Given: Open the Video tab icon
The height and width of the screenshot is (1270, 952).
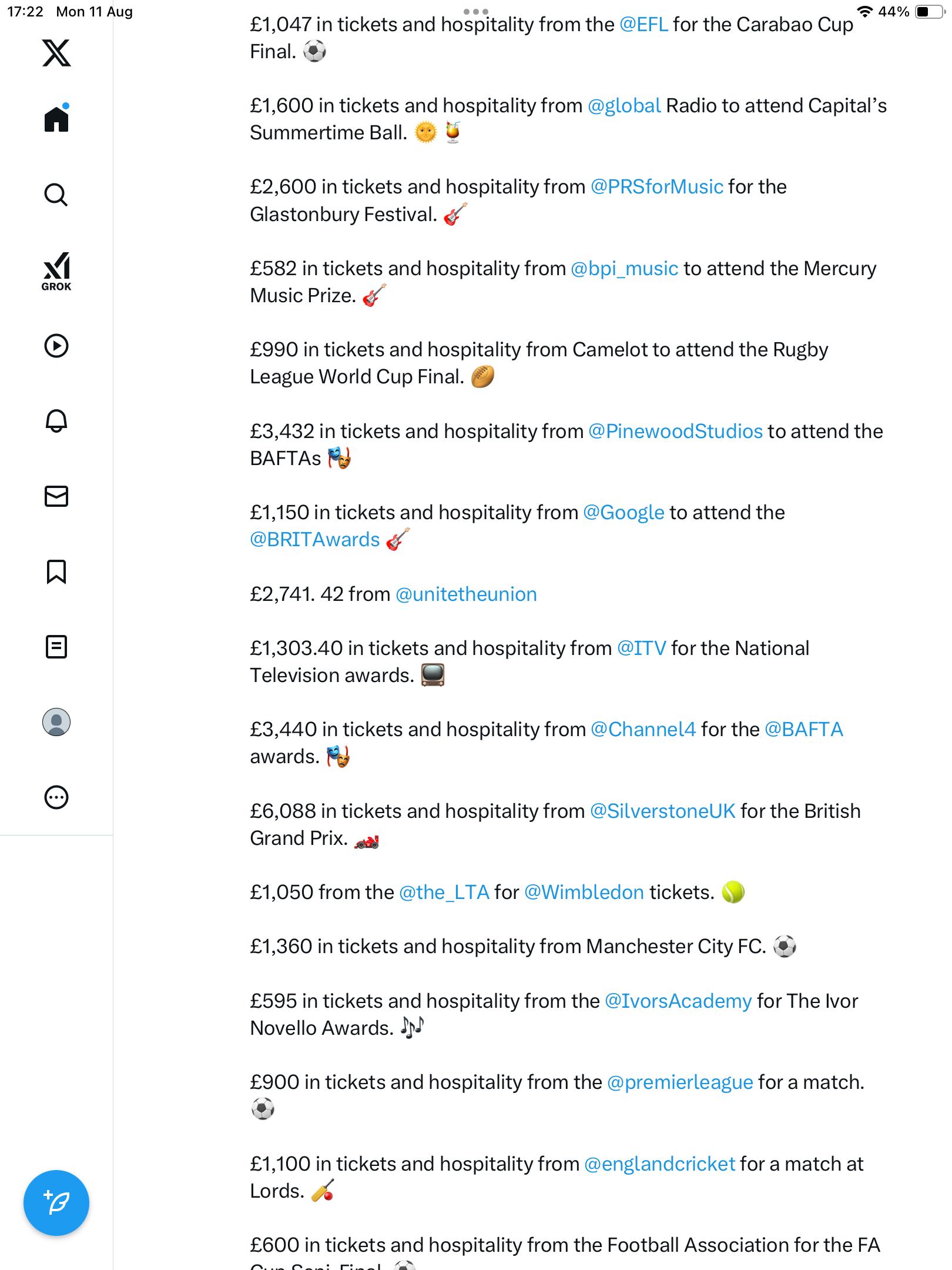Looking at the screenshot, I should 56,346.
